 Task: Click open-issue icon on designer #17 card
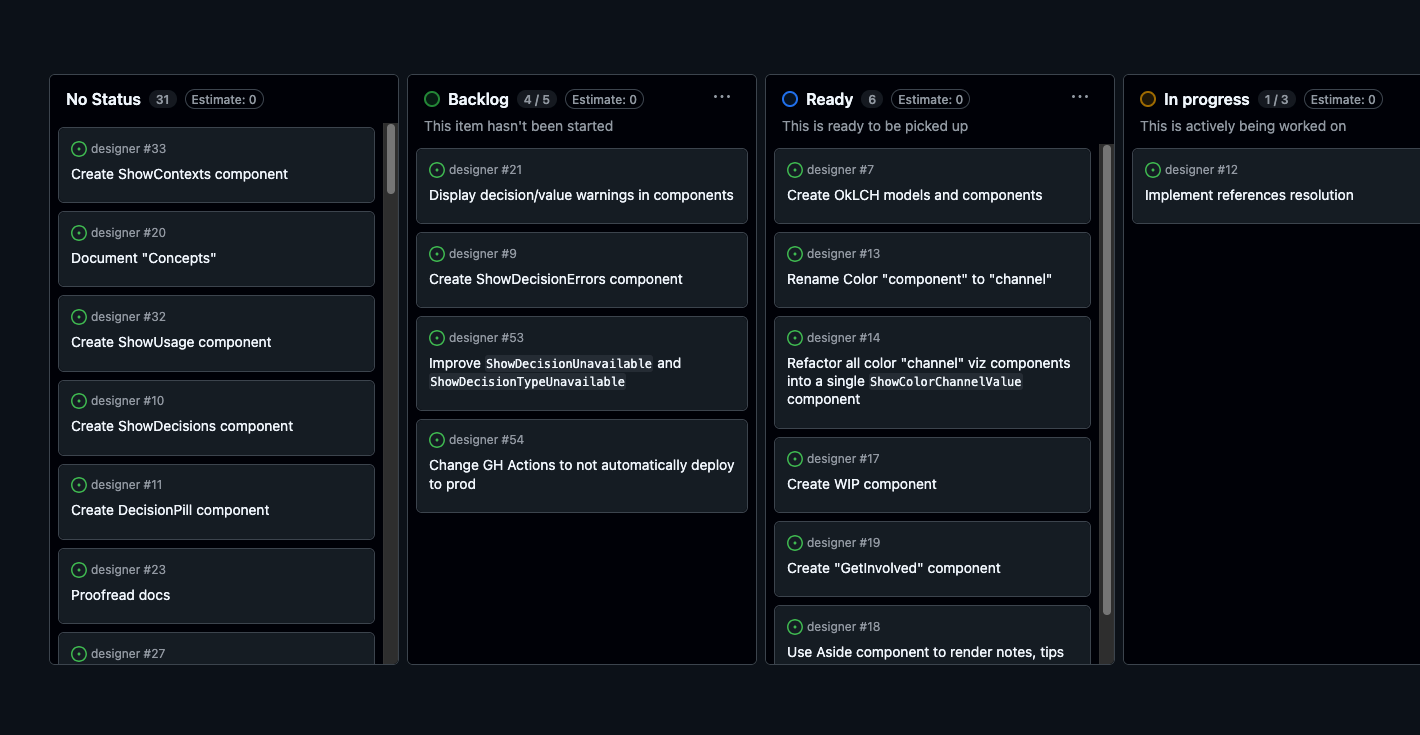point(795,459)
